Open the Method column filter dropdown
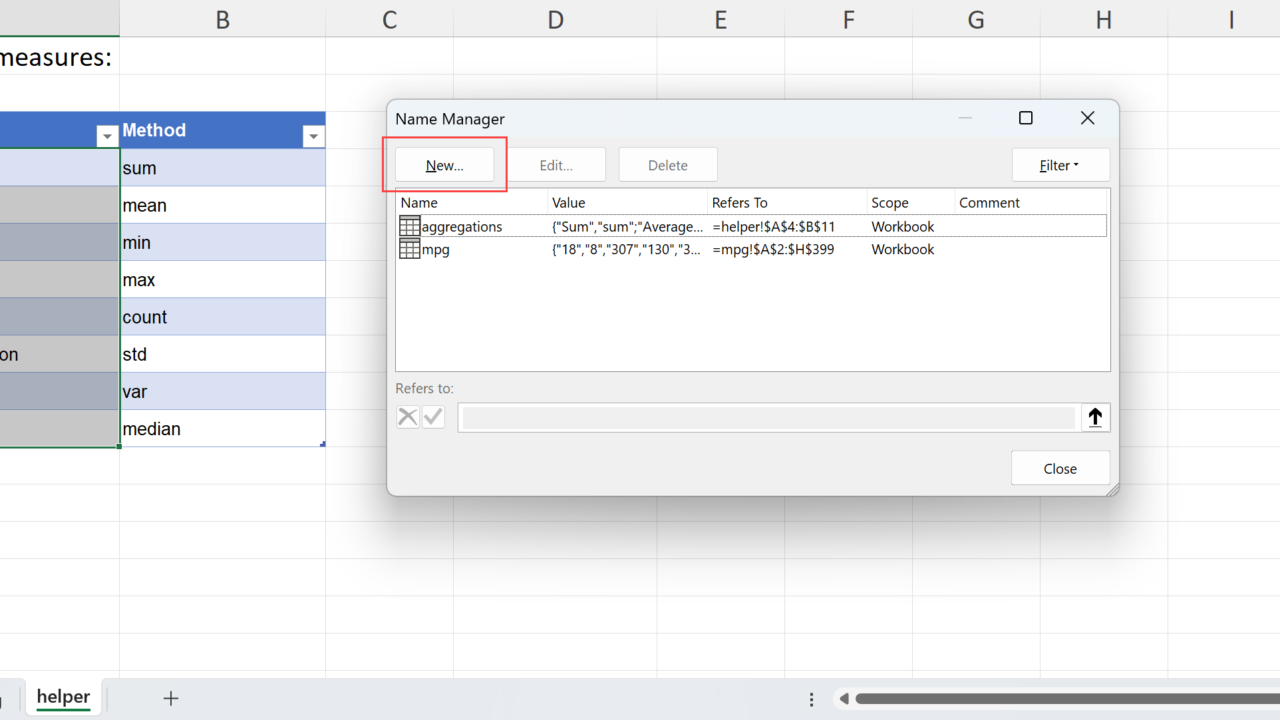The height and width of the screenshot is (720, 1280). tap(313, 137)
